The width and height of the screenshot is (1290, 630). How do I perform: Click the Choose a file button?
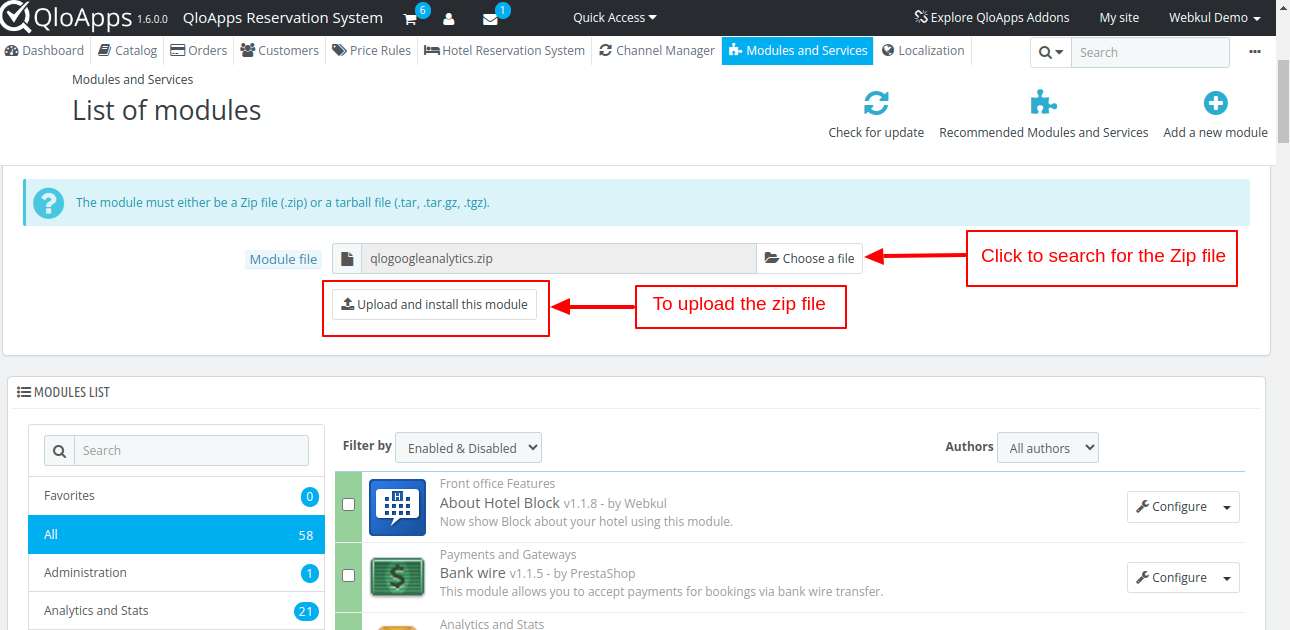click(x=810, y=259)
